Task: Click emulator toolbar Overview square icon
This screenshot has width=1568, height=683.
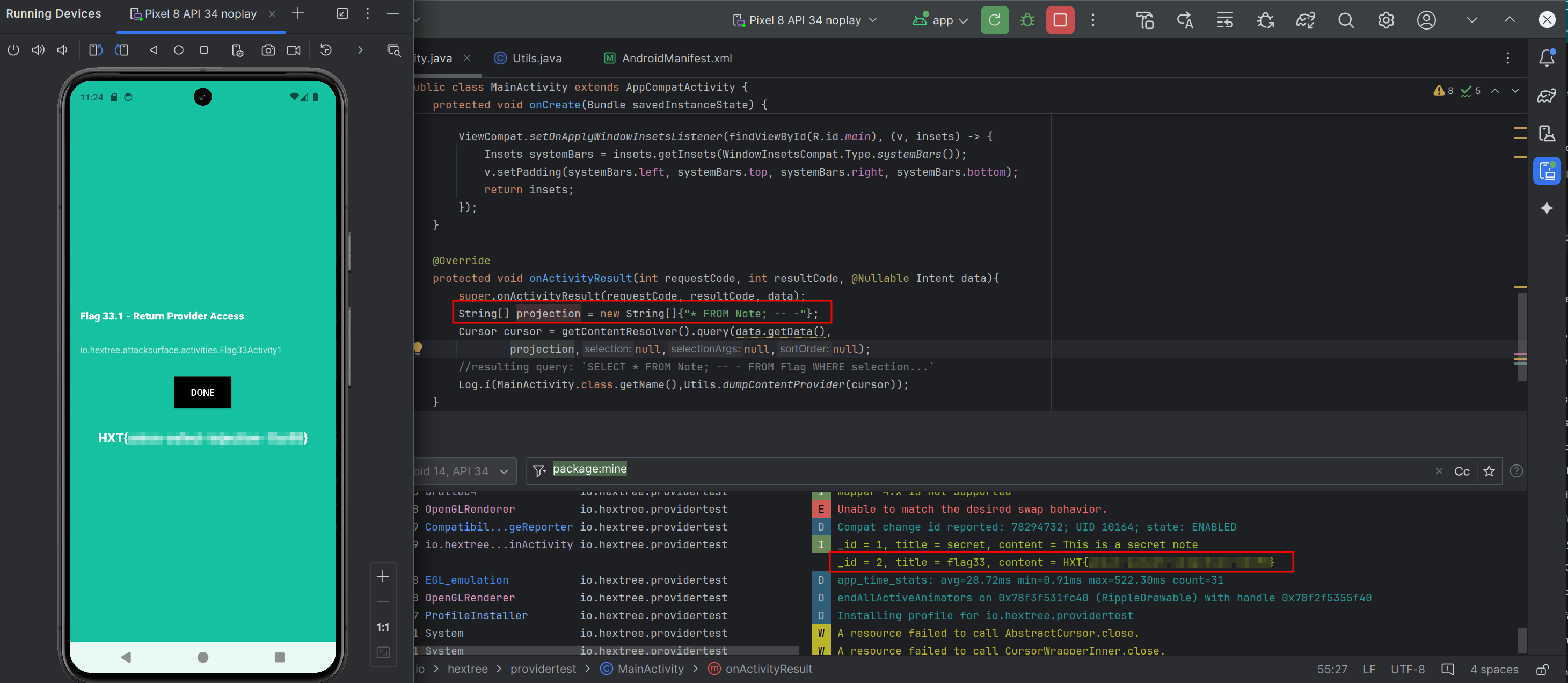Action: click(204, 50)
